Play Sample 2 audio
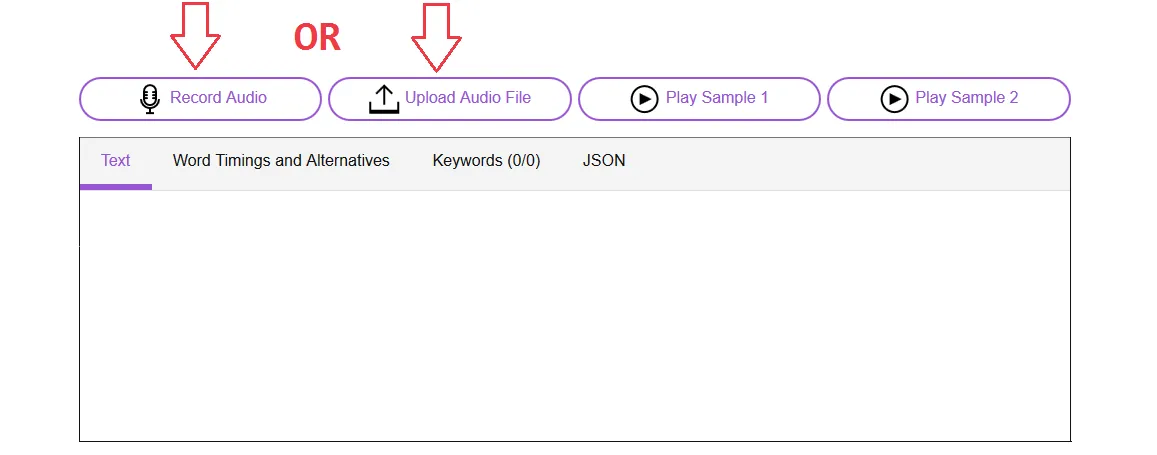Image resolution: width=1157 pixels, height=455 pixels. point(948,99)
